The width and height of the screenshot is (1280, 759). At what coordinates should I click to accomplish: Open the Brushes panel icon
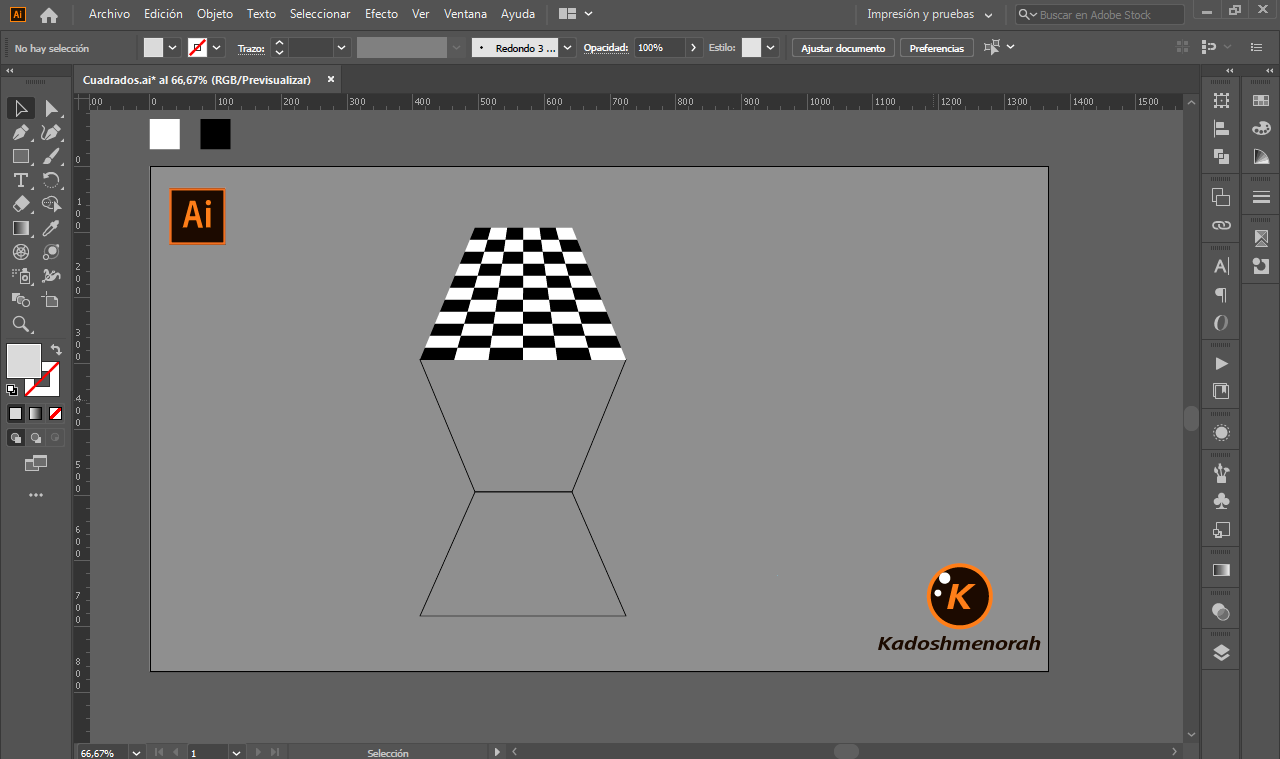pos(1221,473)
